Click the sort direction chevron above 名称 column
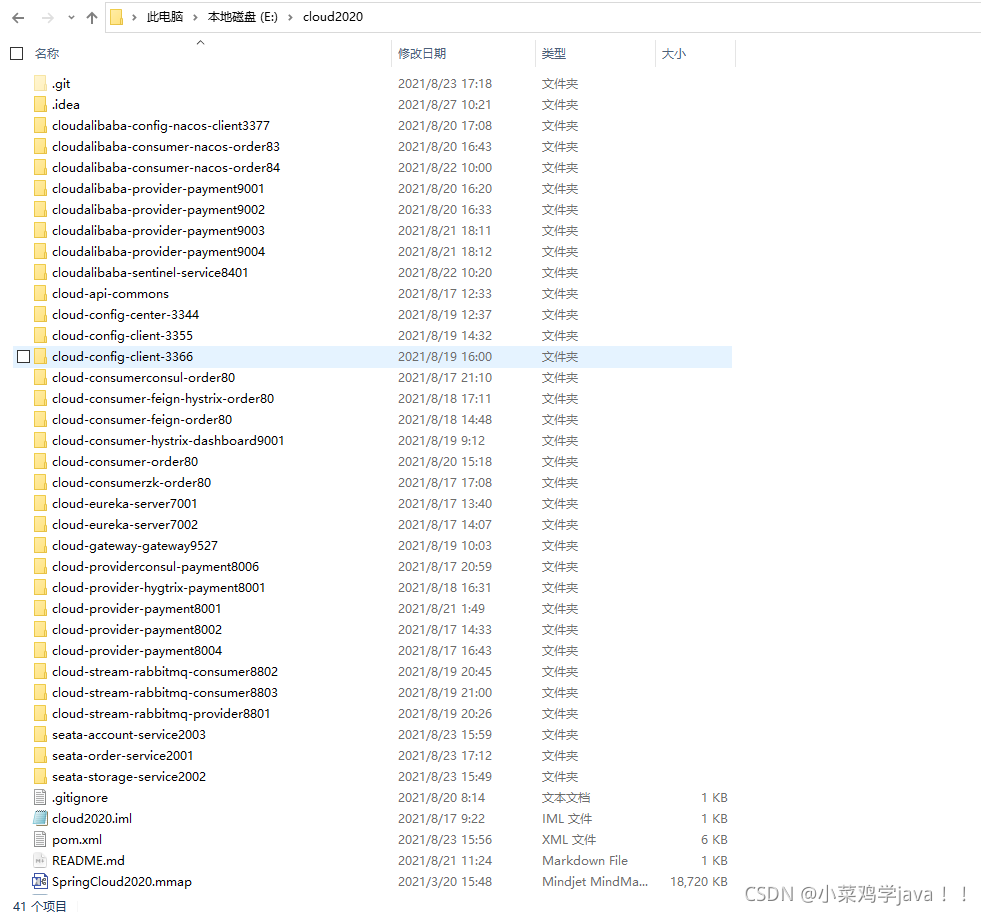Viewport: 981px width, 915px height. click(200, 41)
